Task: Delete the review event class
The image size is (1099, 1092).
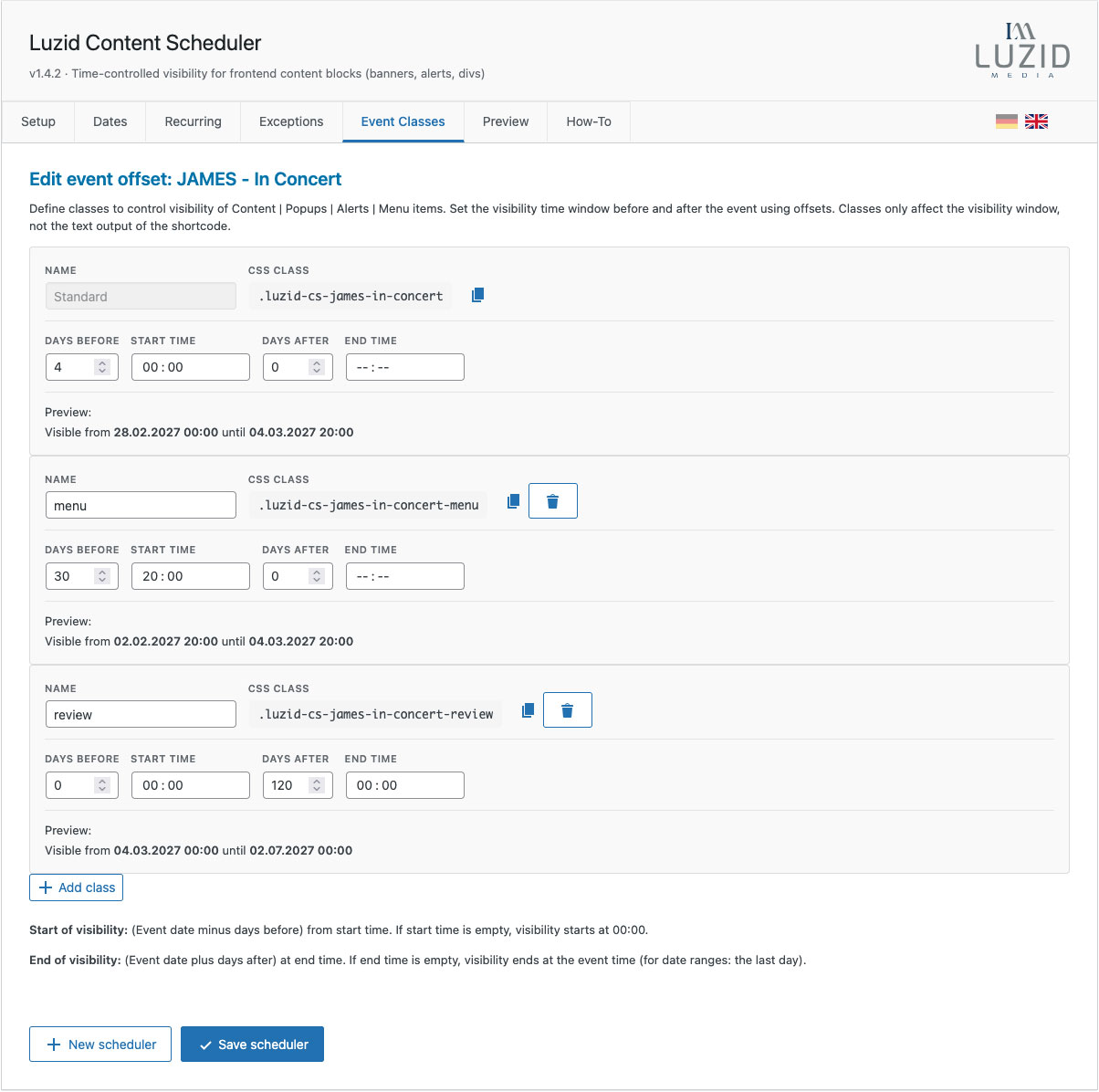Action: [x=567, y=709]
